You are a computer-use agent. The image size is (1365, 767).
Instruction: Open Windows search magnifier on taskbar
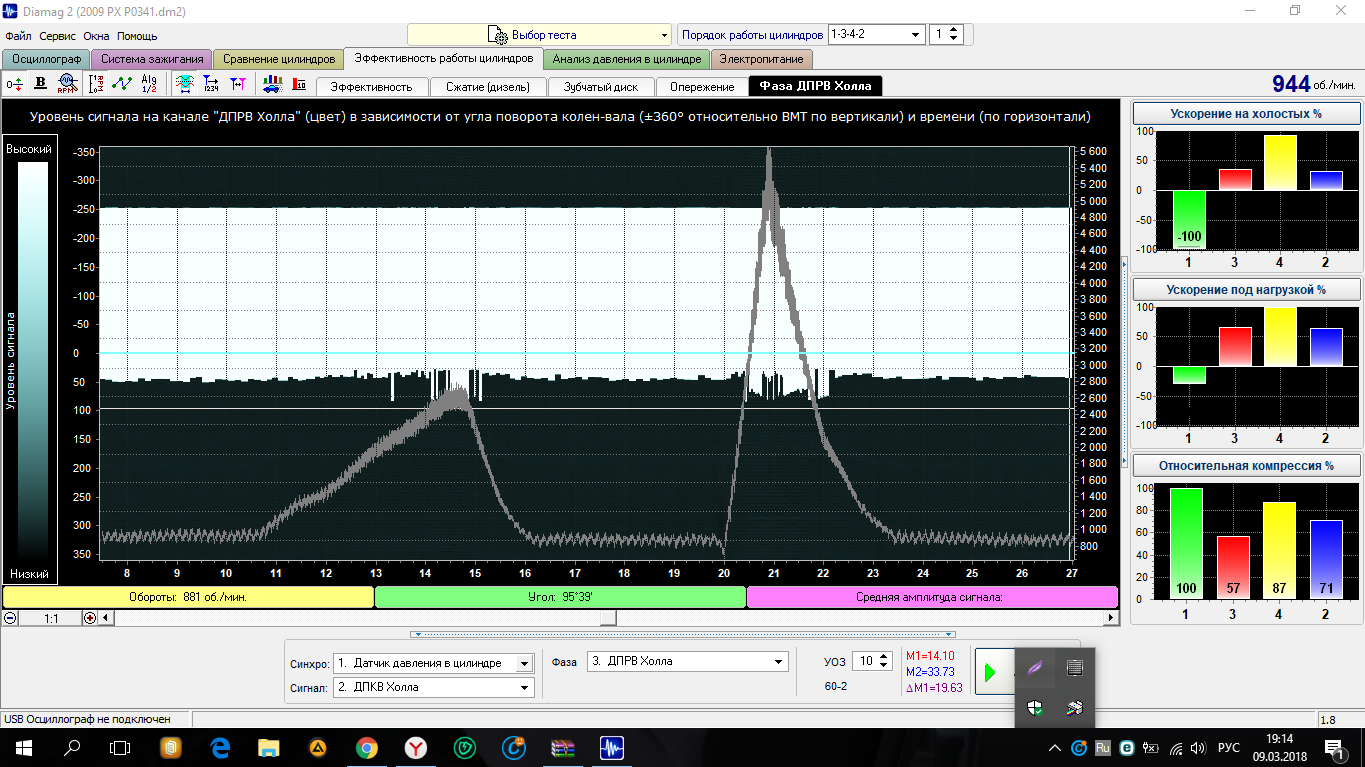[x=72, y=747]
